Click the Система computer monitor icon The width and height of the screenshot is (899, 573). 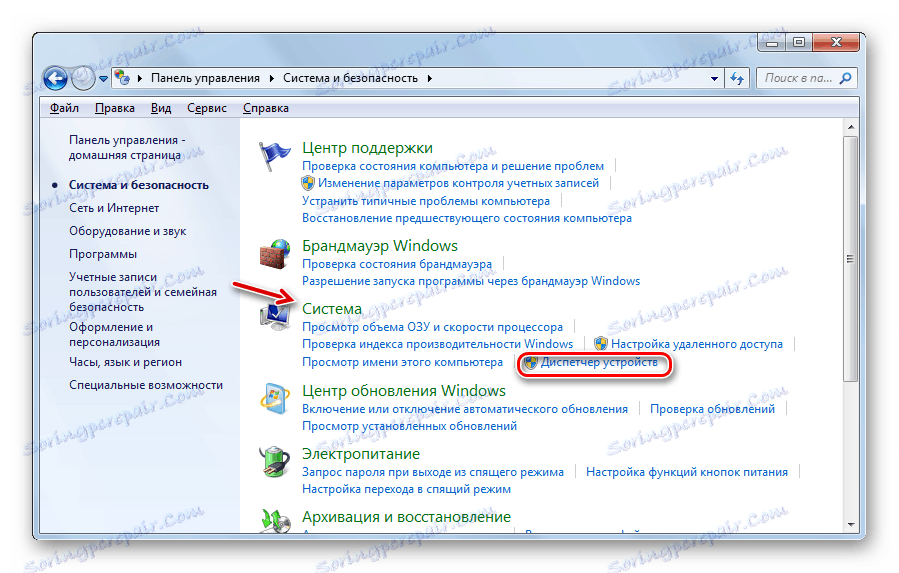tap(275, 317)
